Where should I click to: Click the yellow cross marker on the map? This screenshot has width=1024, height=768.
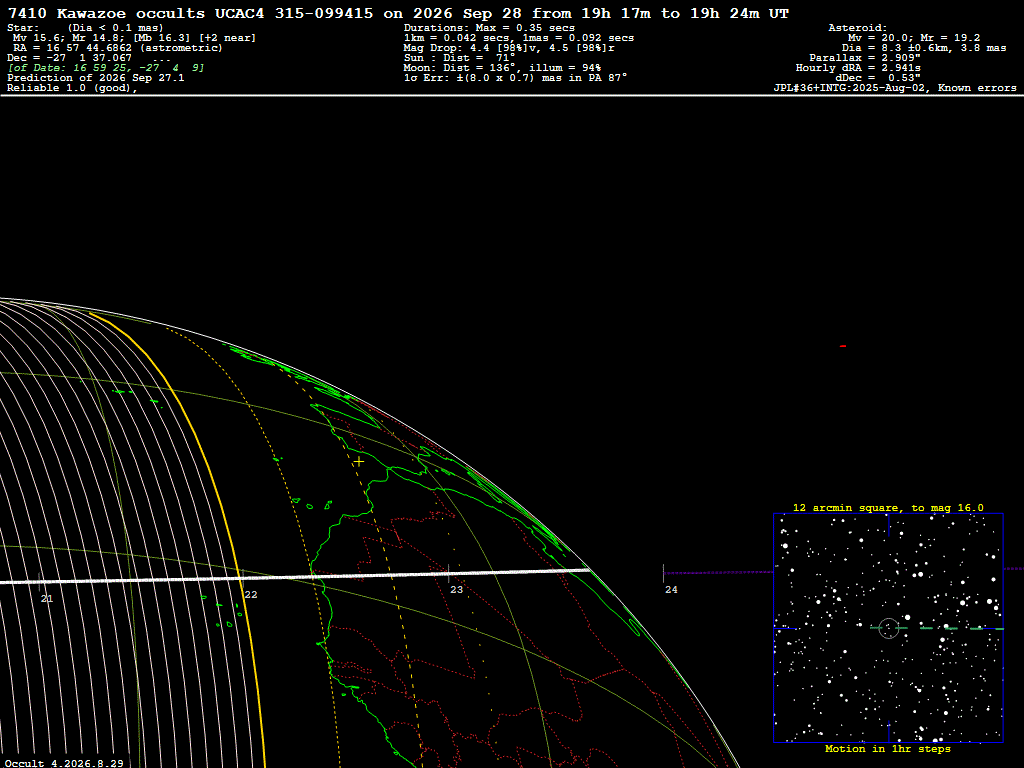(x=359, y=462)
